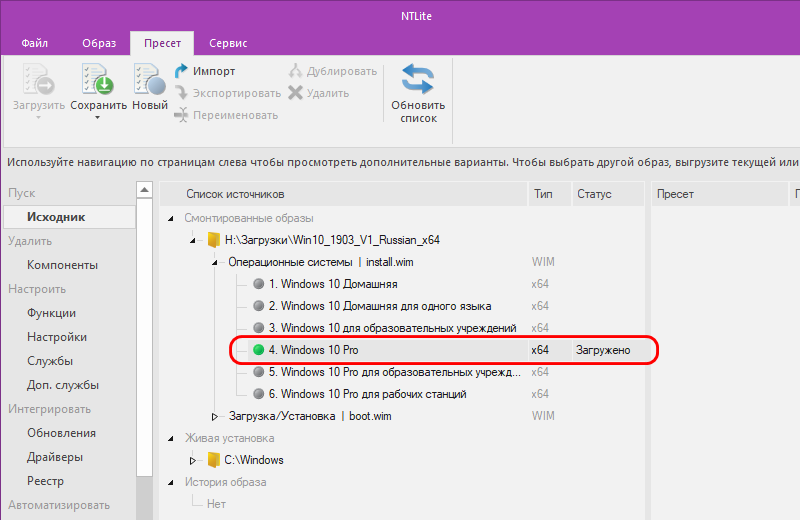The height and width of the screenshot is (520, 800).
Task: Collapse the H:\Загрузки\Win10_1903 node
Action: pos(193,240)
